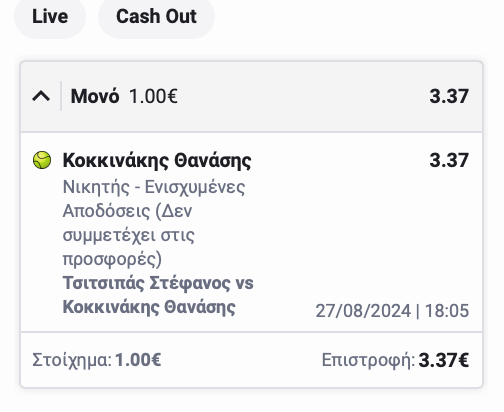Collapse the Μονό bet with chevron

41,97
